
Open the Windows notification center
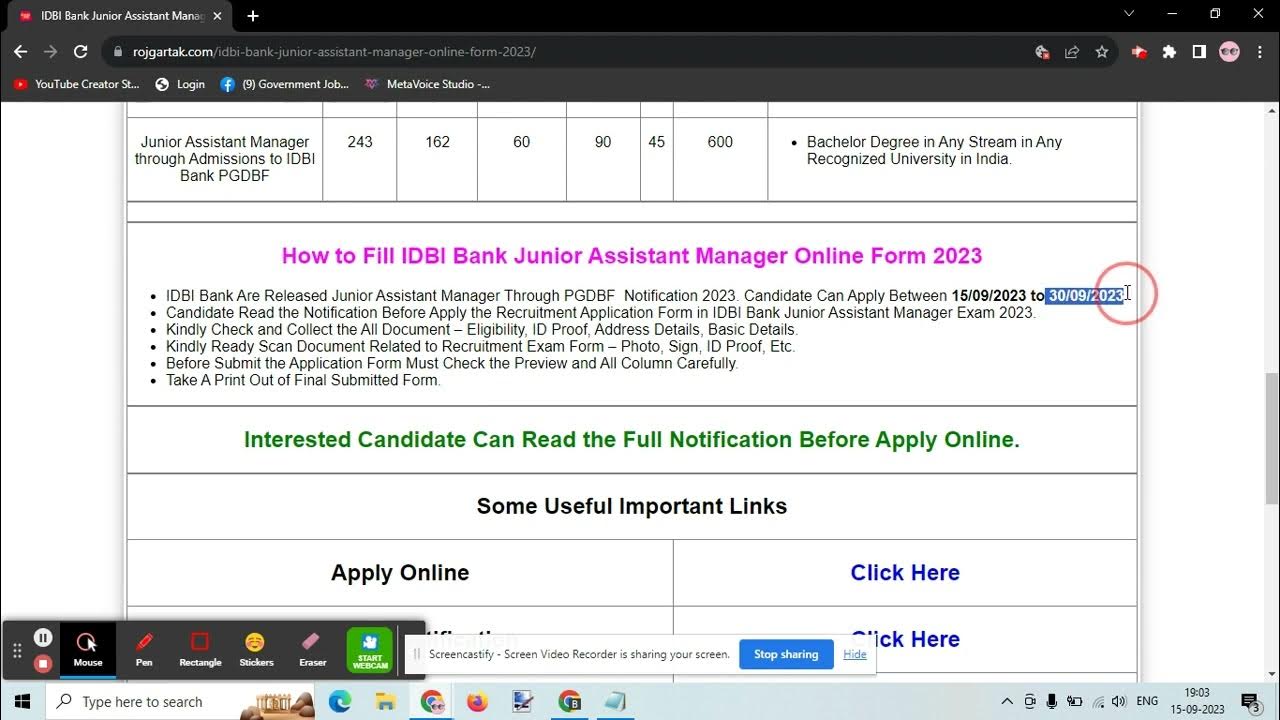tap(1250, 701)
